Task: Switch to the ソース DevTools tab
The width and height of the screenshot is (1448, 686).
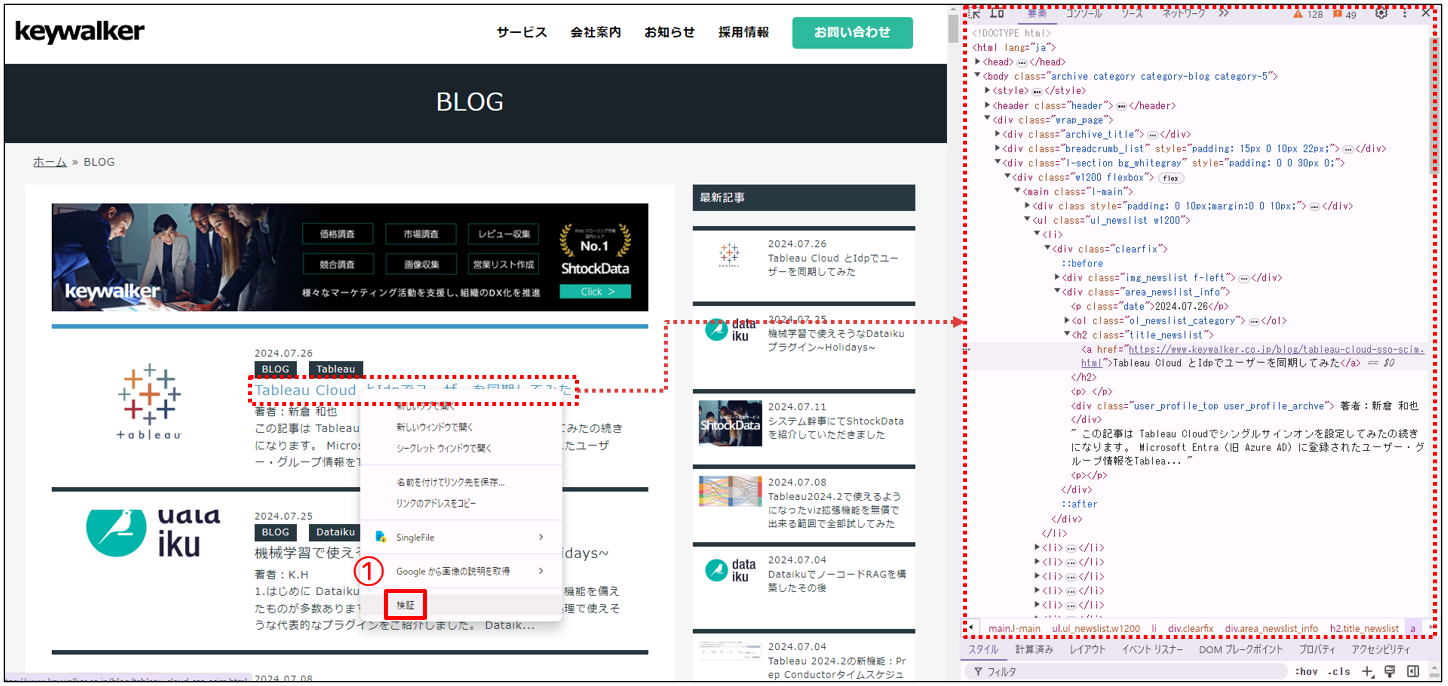Action: 1132,13
